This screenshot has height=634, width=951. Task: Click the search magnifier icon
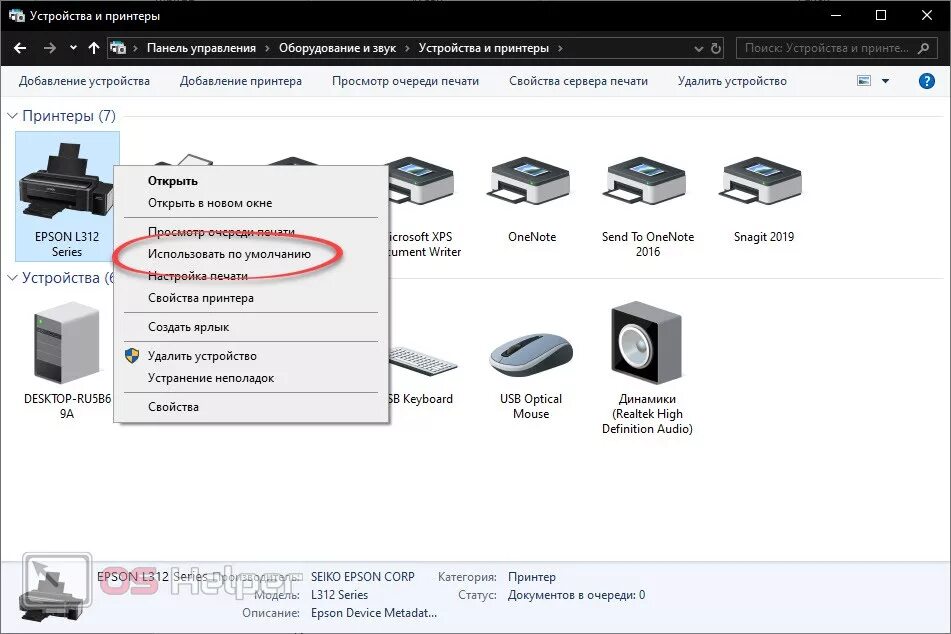pos(924,48)
